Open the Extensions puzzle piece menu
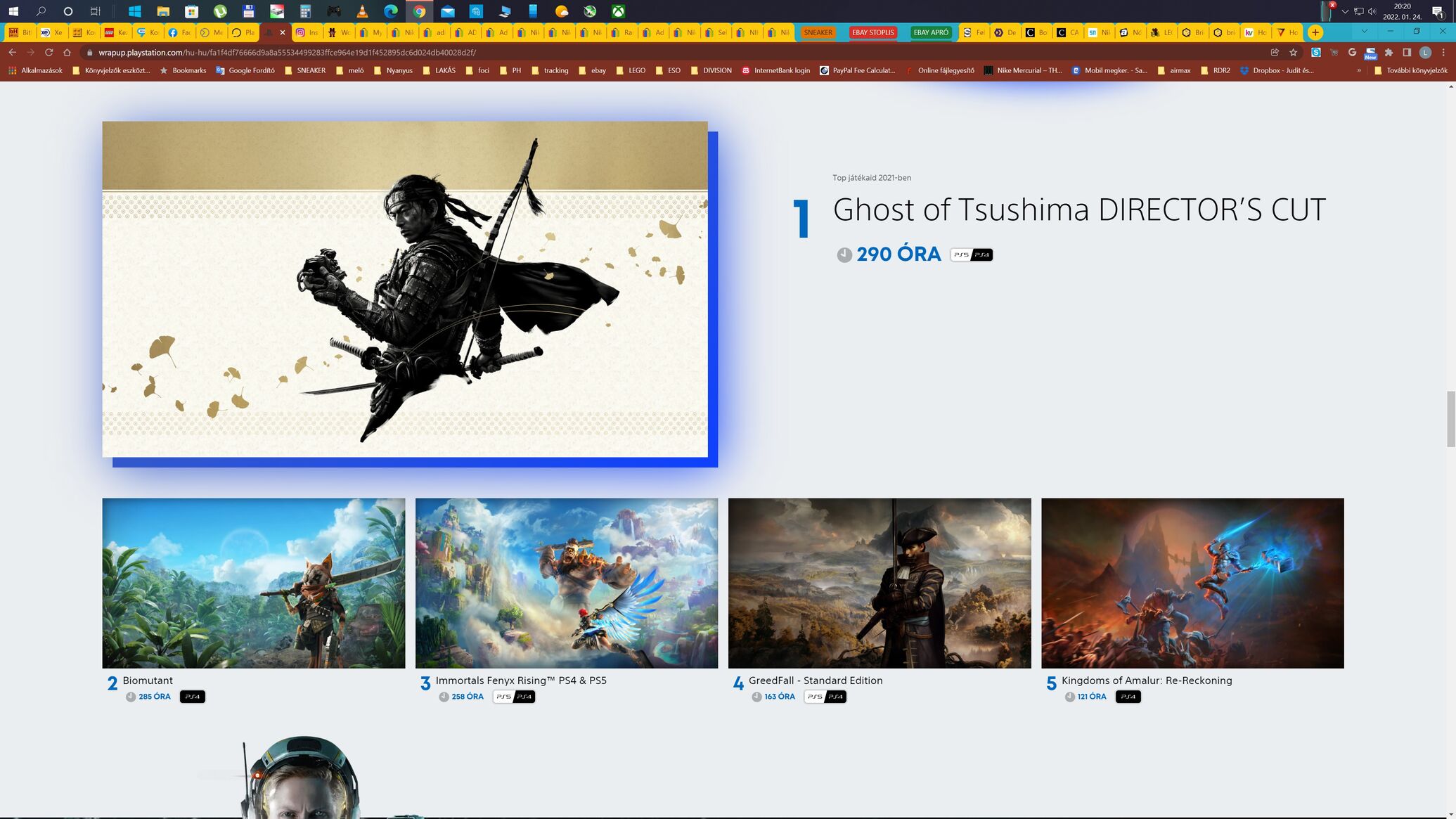1456x819 pixels. point(1389,52)
